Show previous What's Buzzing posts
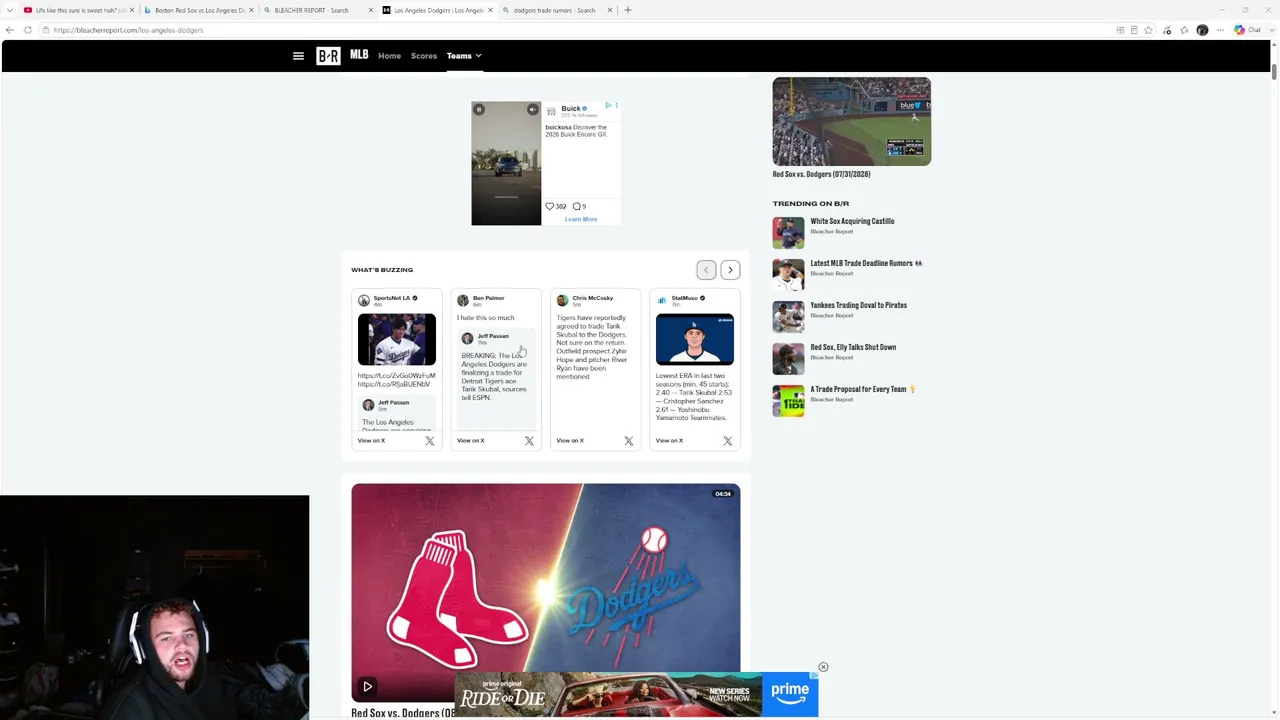1280x720 pixels. [706, 270]
